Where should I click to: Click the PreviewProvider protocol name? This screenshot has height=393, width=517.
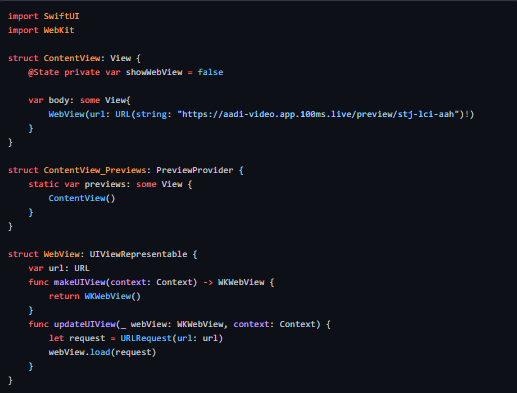coord(195,170)
